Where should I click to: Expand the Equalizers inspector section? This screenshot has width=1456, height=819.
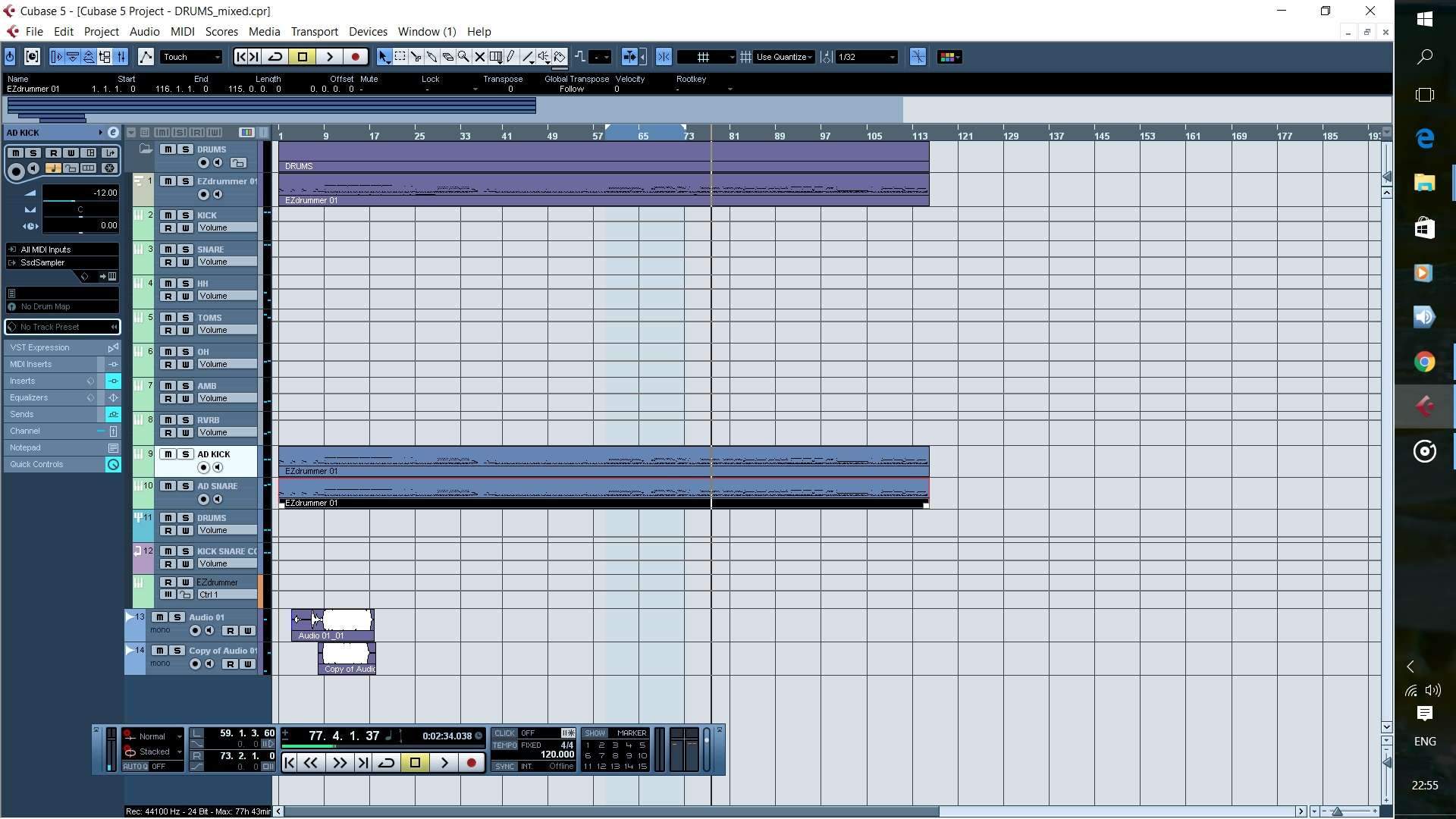(29, 397)
